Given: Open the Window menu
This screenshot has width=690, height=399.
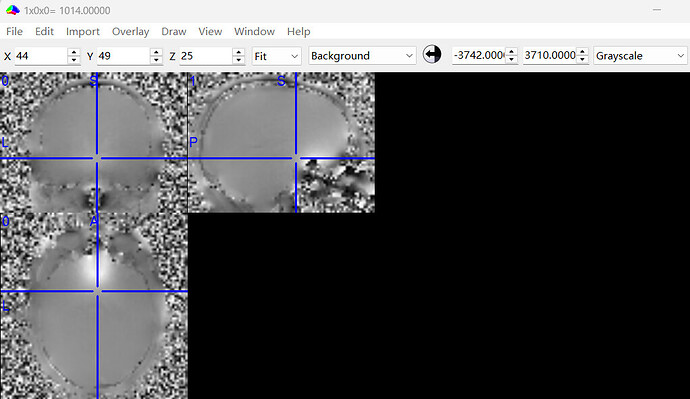Looking at the screenshot, I should (254, 31).
